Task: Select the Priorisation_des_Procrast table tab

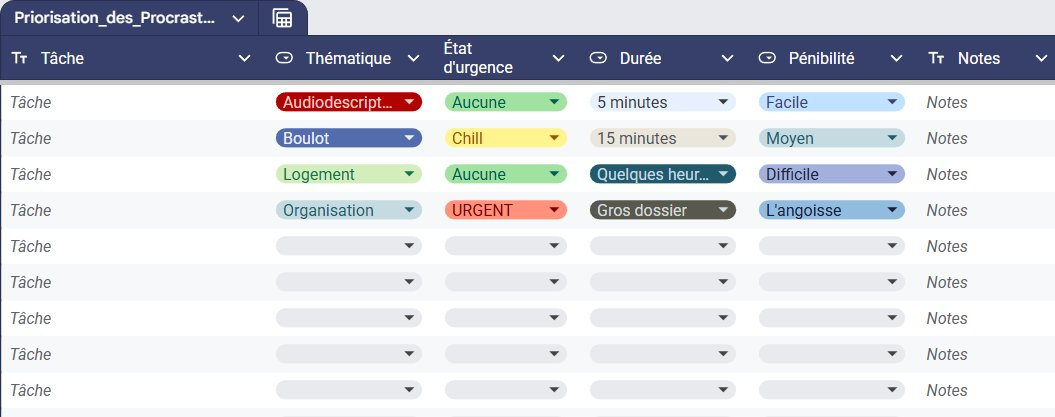Action: pyautogui.click(x=113, y=18)
